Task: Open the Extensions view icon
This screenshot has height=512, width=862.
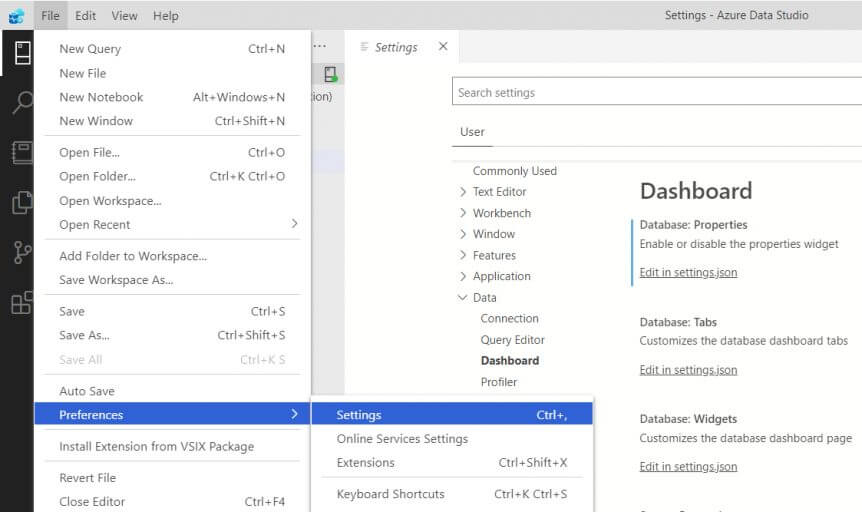Action: coord(22,302)
